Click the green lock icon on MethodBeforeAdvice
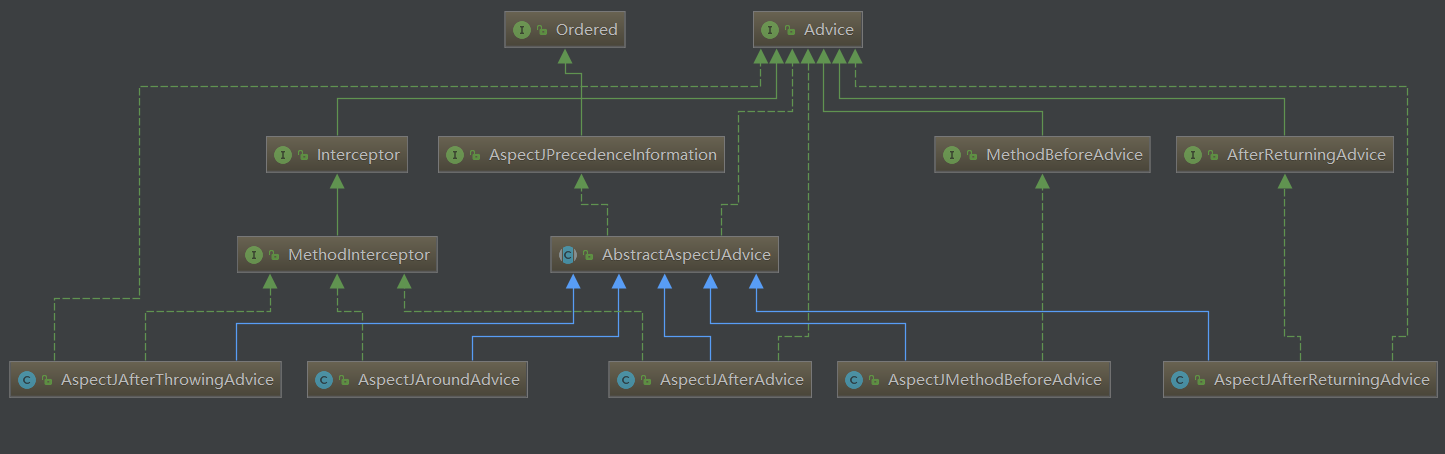 coord(973,156)
